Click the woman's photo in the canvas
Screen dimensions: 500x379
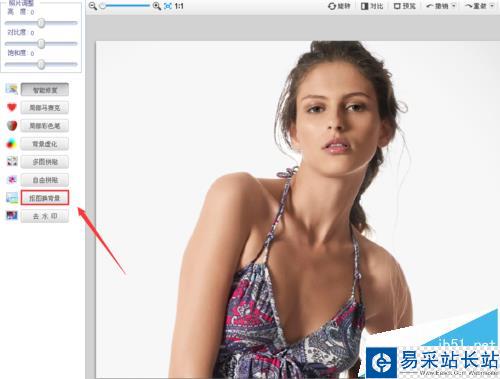coord(297,209)
